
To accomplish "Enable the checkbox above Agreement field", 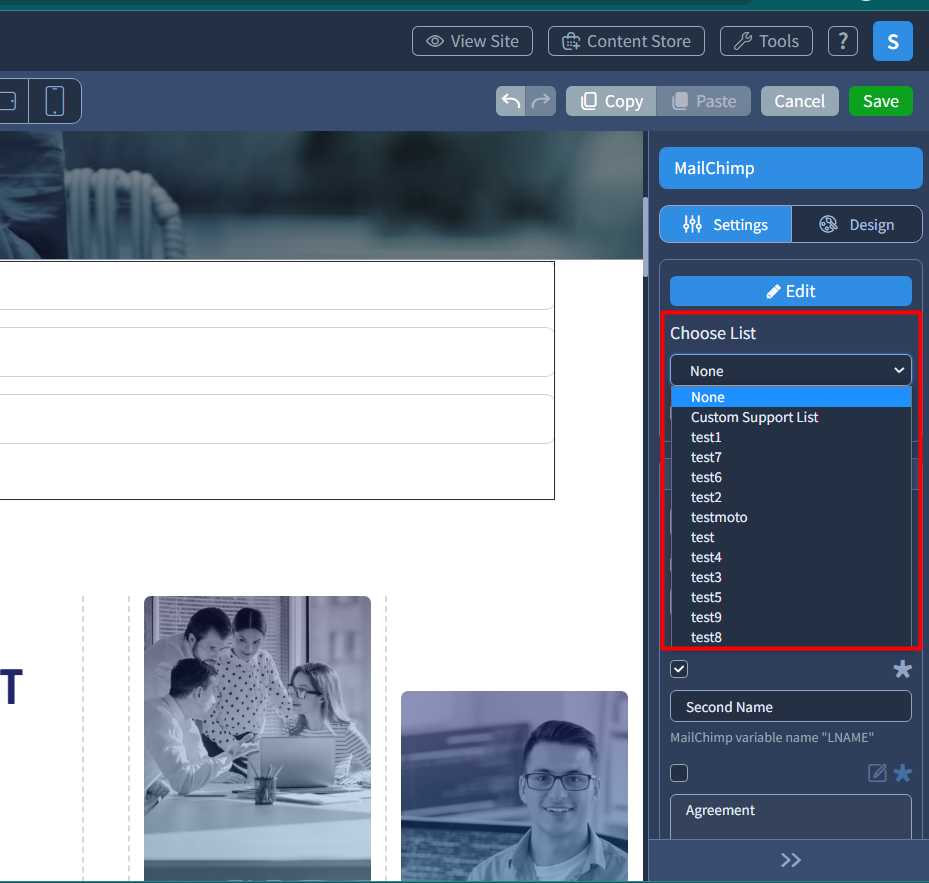I will (x=679, y=773).
